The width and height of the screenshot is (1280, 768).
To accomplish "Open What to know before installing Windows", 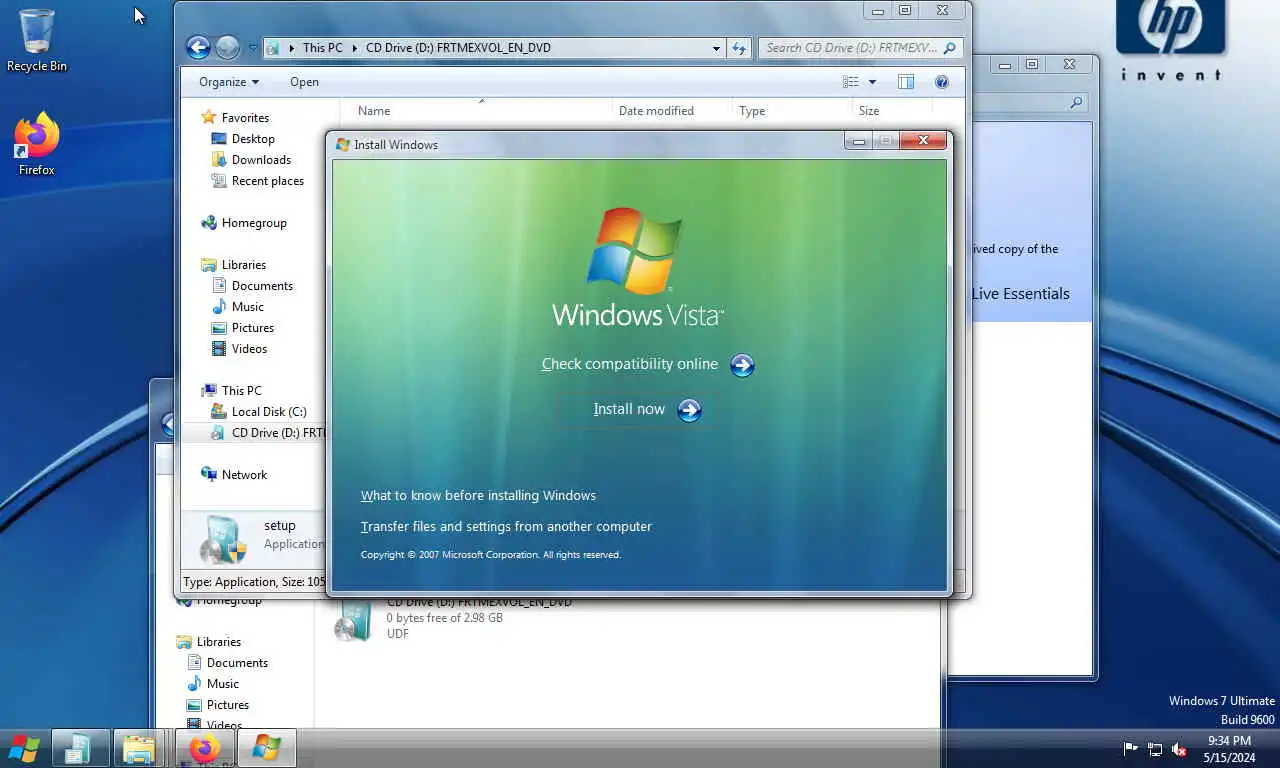I will tap(478, 496).
